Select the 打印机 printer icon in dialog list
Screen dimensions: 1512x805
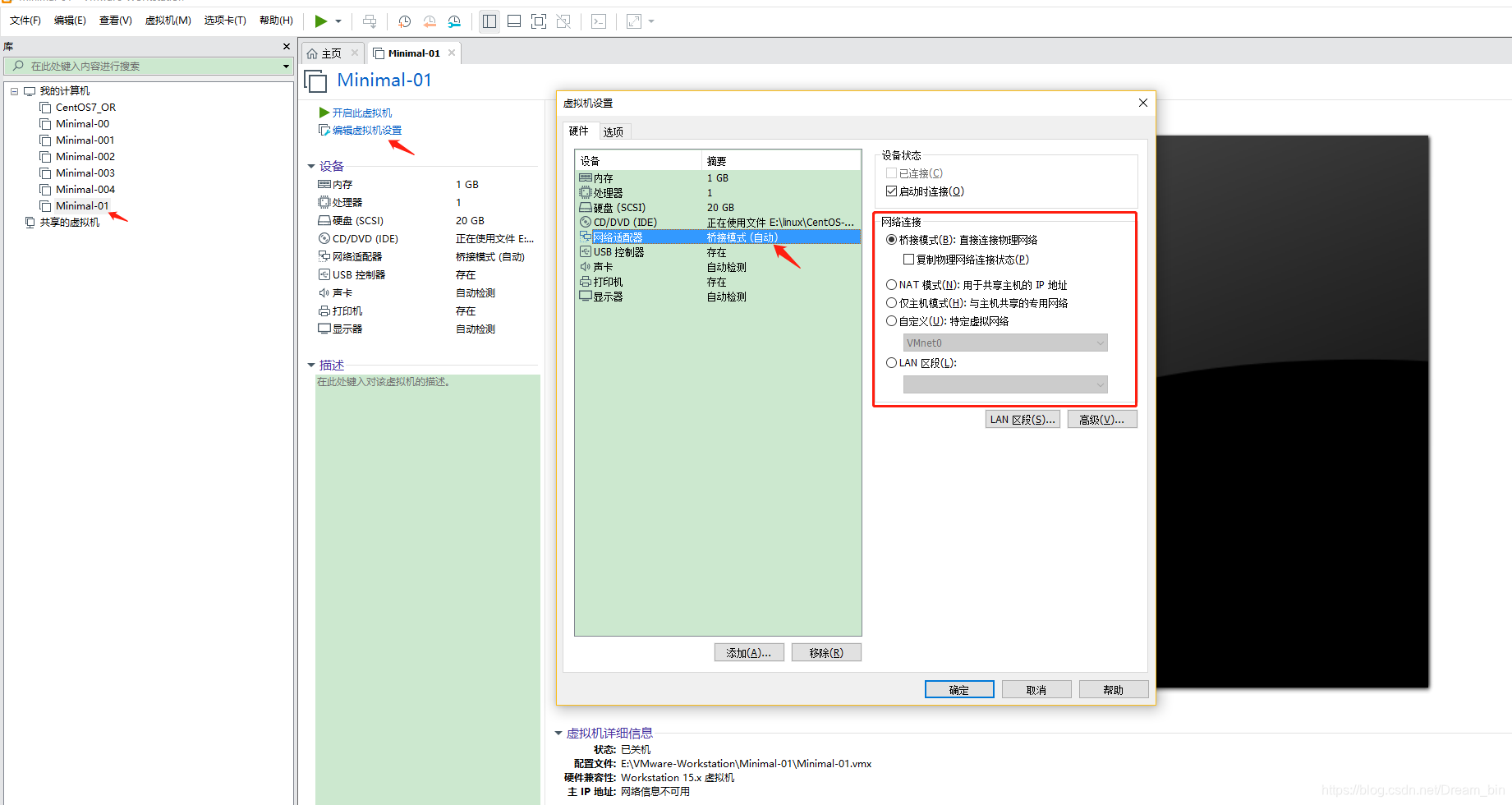tap(586, 281)
